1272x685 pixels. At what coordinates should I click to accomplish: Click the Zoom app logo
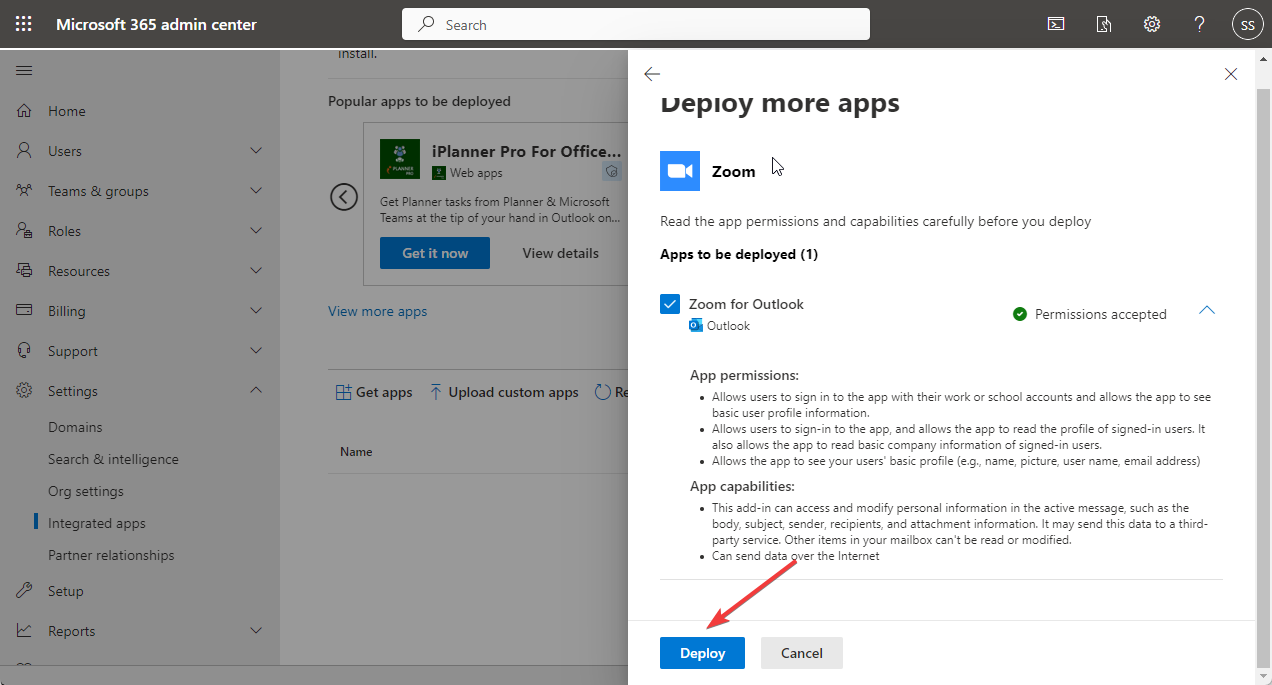coord(680,171)
